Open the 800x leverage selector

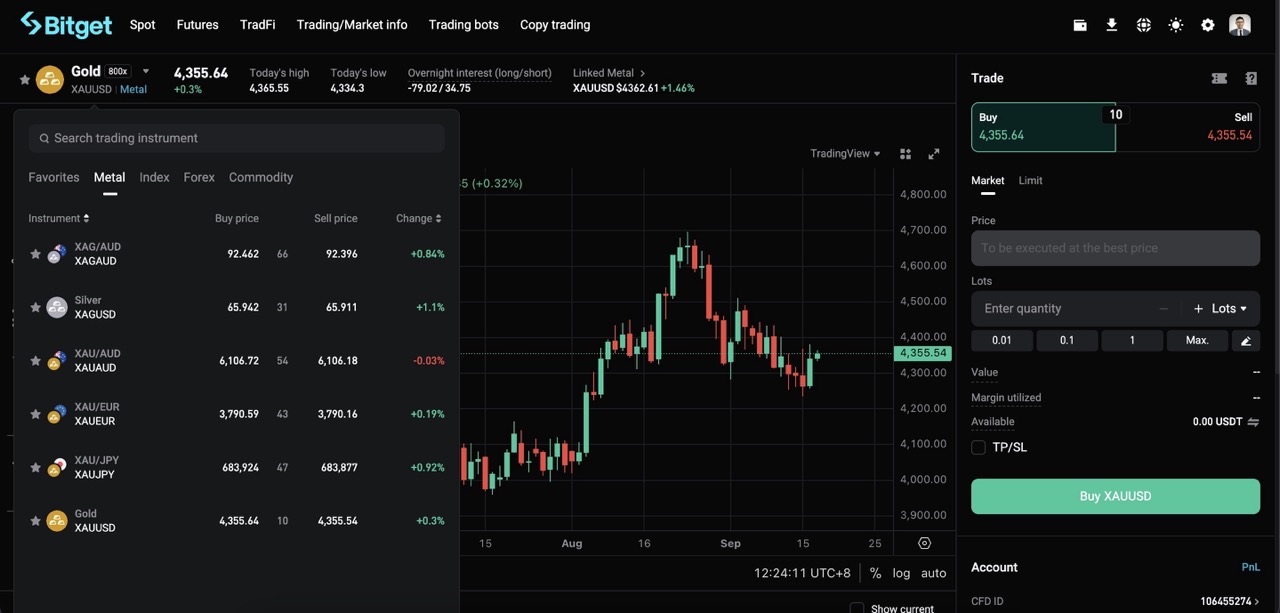coord(118,71)
